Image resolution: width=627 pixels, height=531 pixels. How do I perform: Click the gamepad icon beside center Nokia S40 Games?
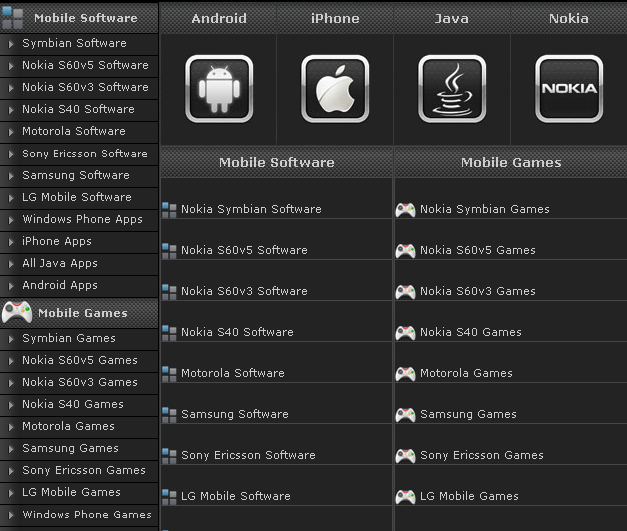point(405,333)
